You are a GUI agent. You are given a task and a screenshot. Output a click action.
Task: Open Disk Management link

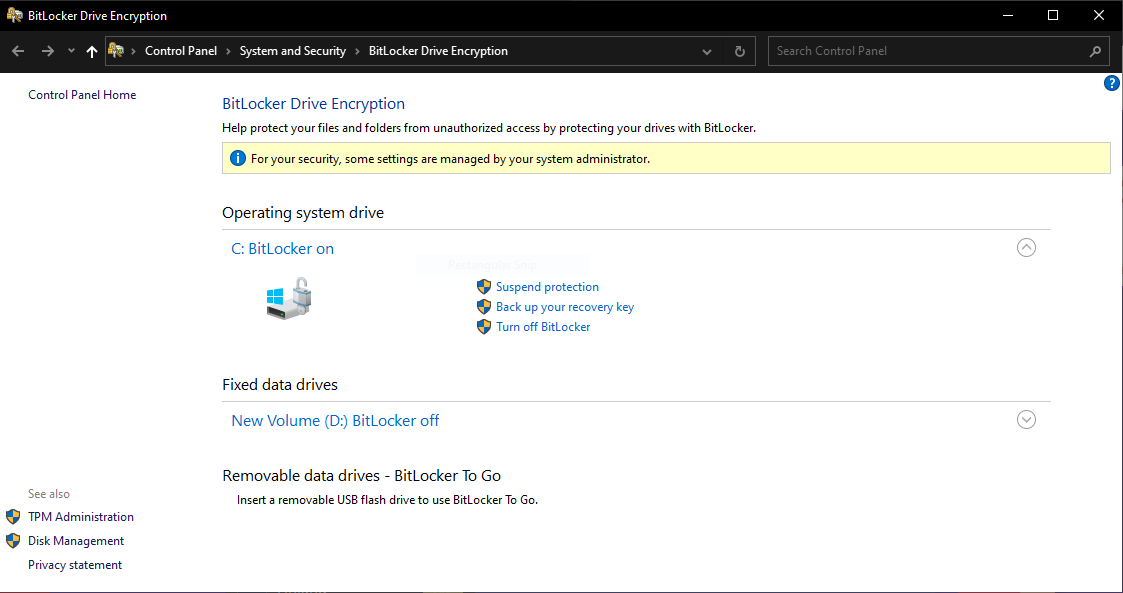(x=76, y=541)
